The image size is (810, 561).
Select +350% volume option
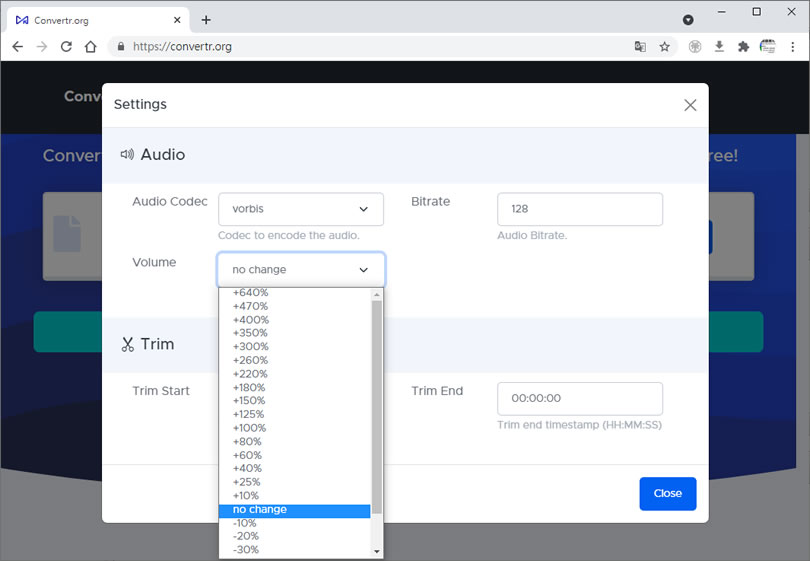(294, 333)
